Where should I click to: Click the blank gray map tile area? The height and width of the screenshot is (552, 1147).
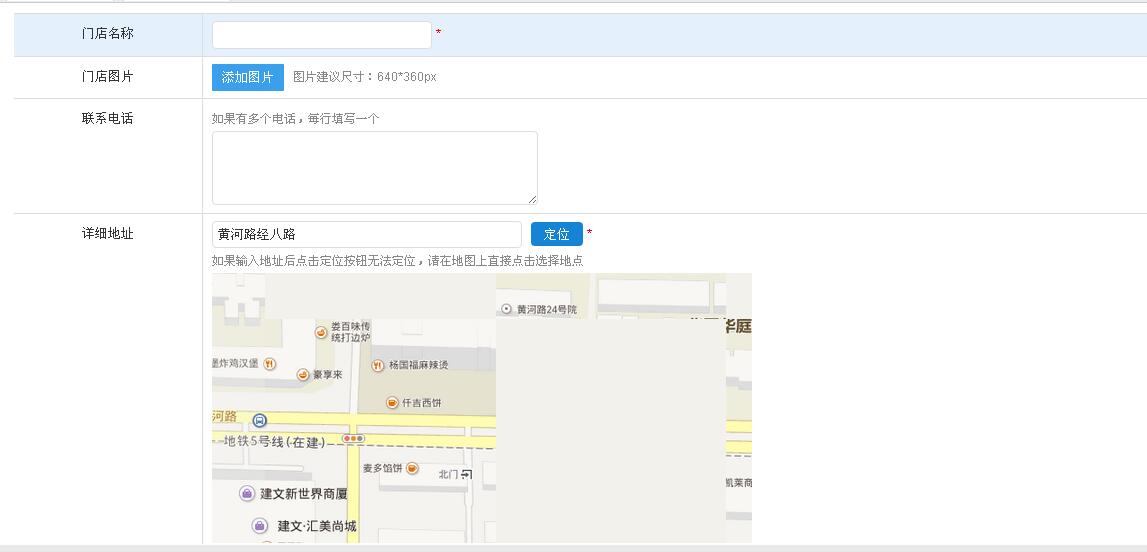610,430
